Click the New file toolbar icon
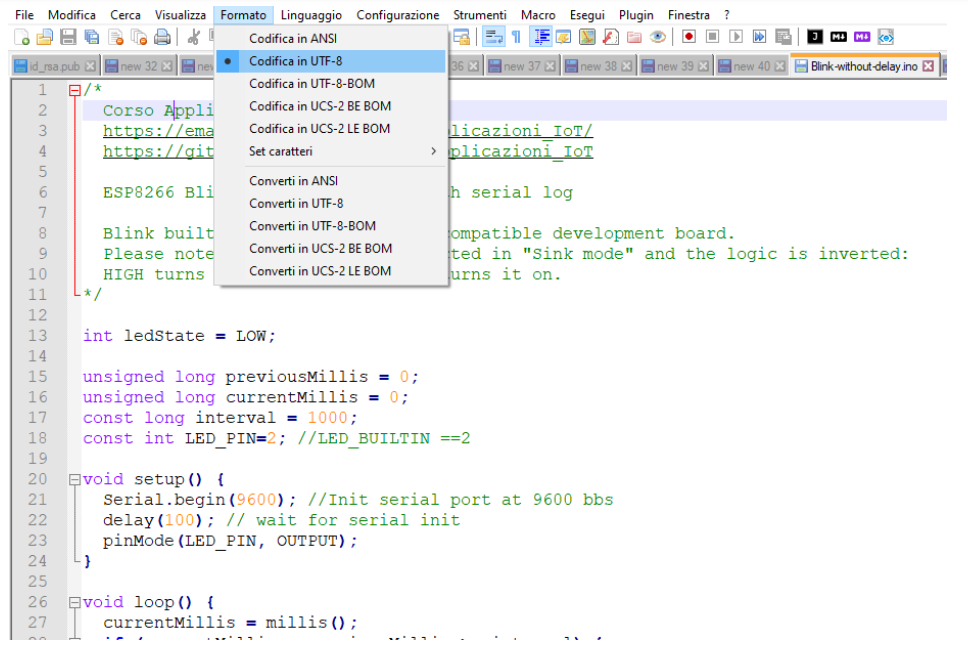 pos(22,37)
